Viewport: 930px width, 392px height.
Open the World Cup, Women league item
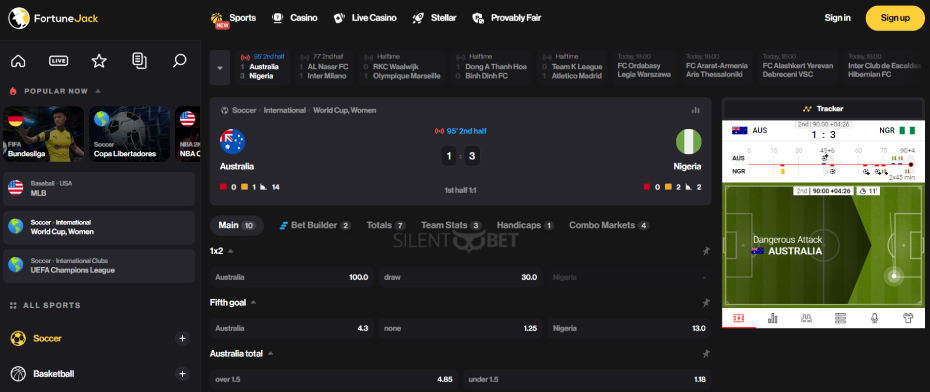[x=99, y=227]
